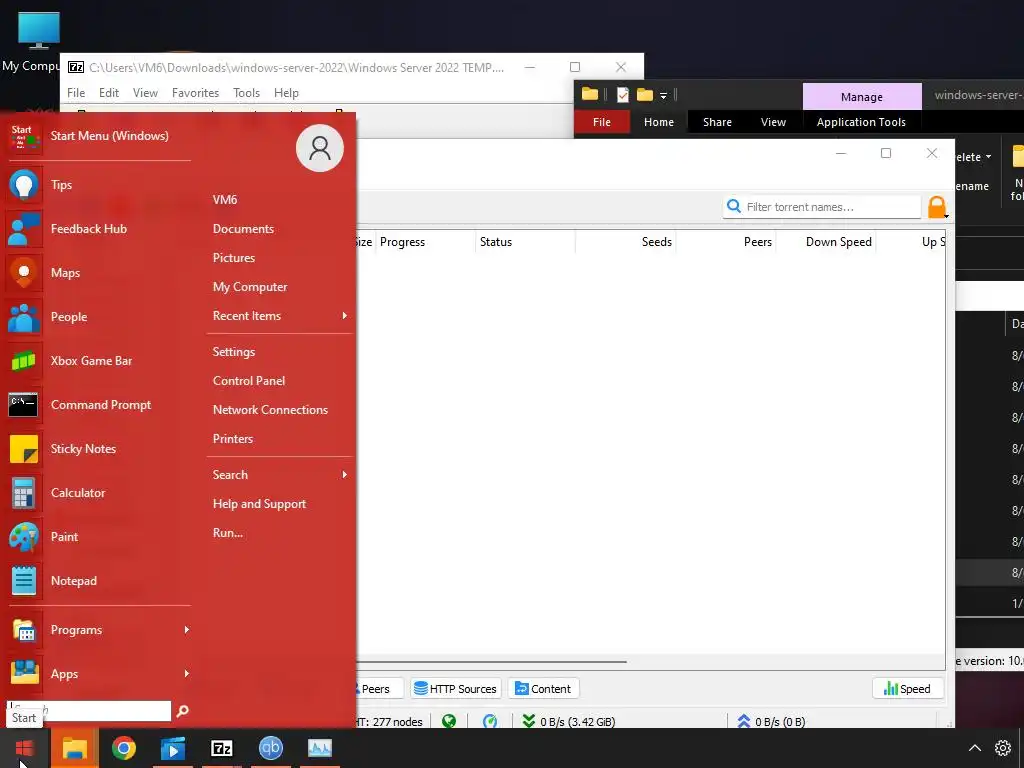The width and height of the screenshot is (1024, 768).
Task: Open the Explorer File tab
Action: (x=601, y=122)
